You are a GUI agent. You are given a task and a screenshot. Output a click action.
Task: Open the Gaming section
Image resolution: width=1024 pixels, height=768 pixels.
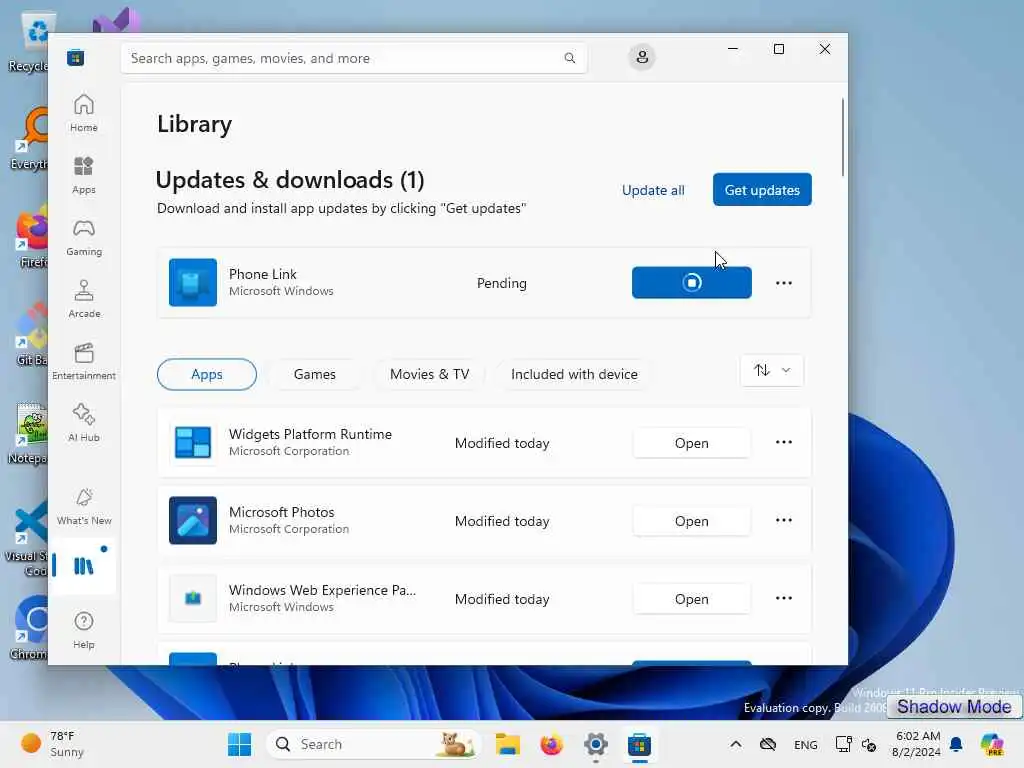[84, 237]
